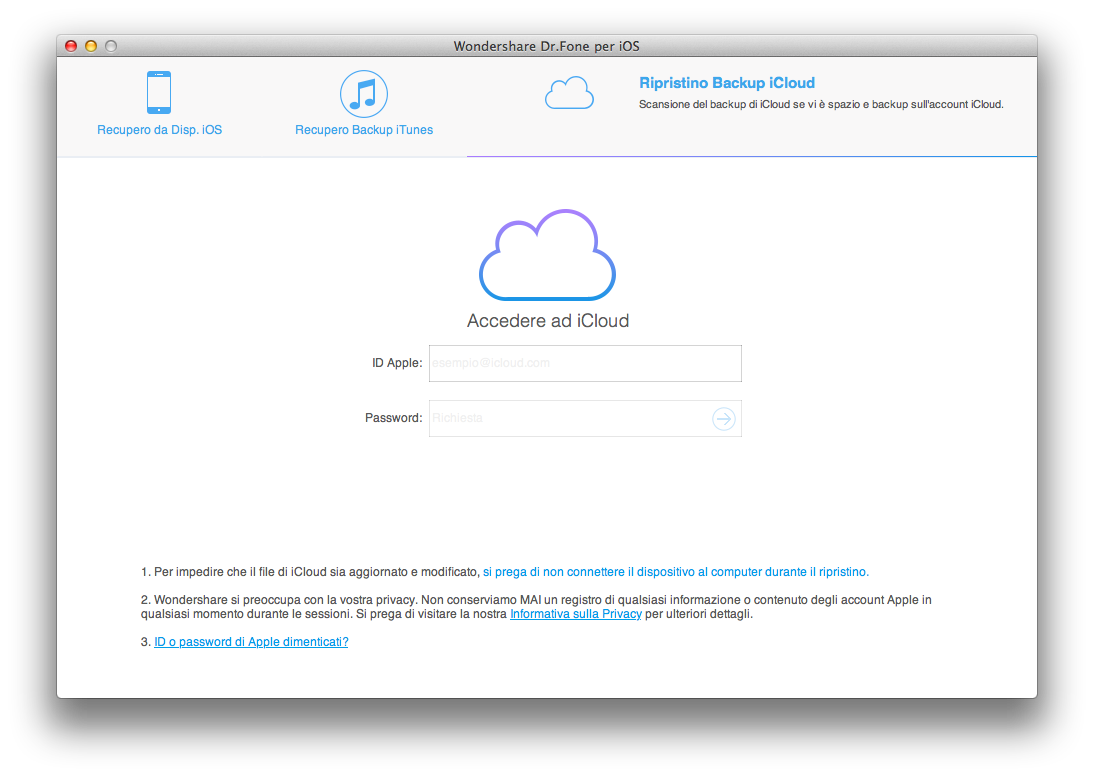
Task: Open the Informativa sulla Privacy link
Action: pyautogui.click(x=576, y=614)
